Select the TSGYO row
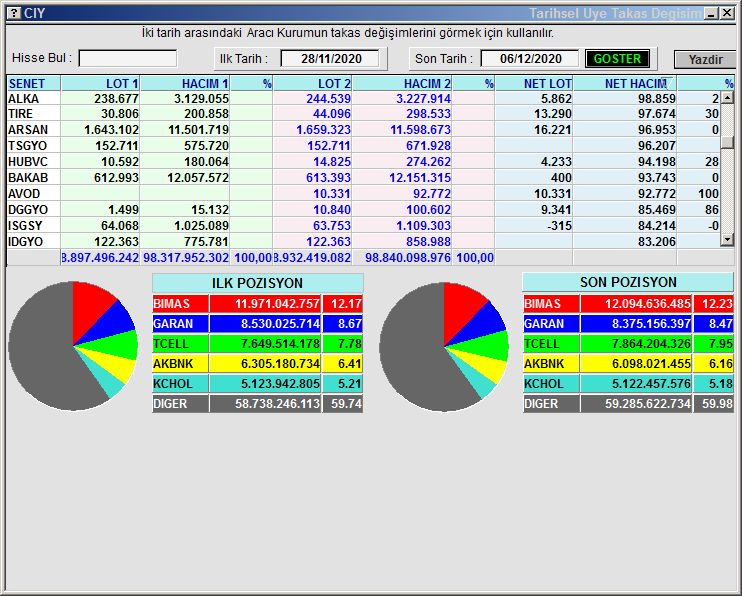Screen dimensions: 742x596 pyautogui.click(x=363, y=145)
